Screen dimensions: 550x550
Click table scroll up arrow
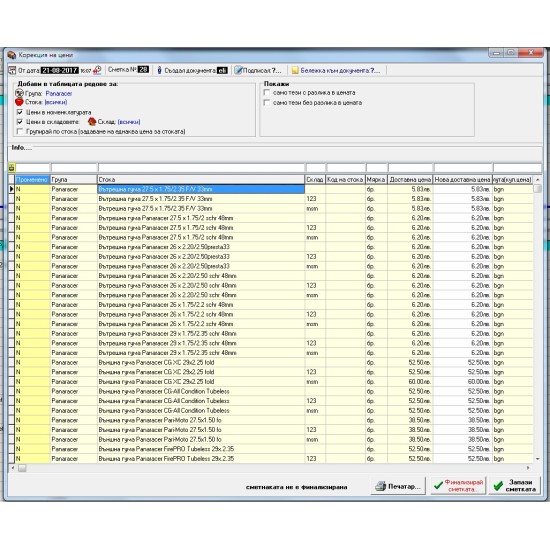(x=537, y=180)
